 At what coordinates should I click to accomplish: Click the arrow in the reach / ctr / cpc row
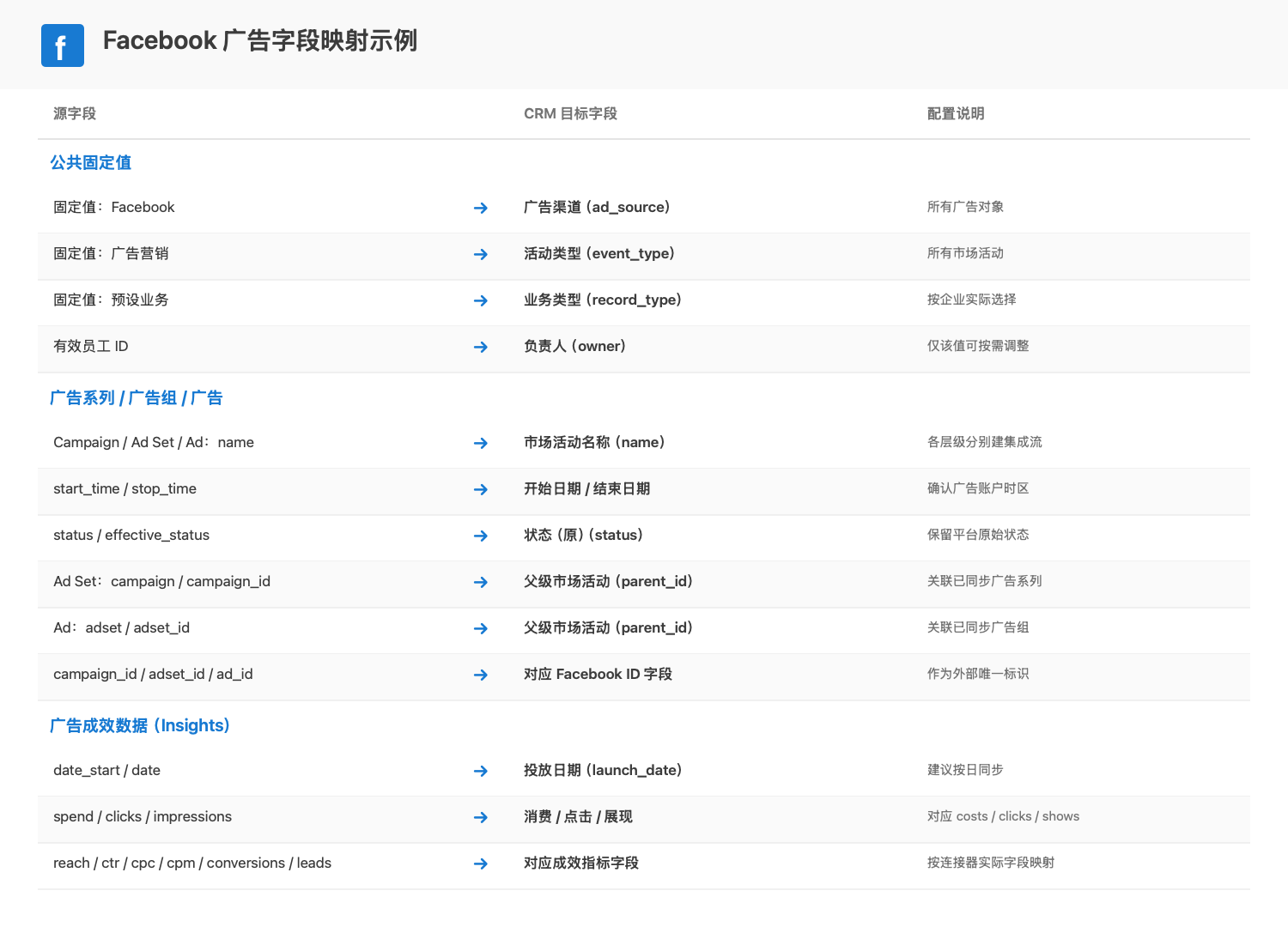click(481, 863)
